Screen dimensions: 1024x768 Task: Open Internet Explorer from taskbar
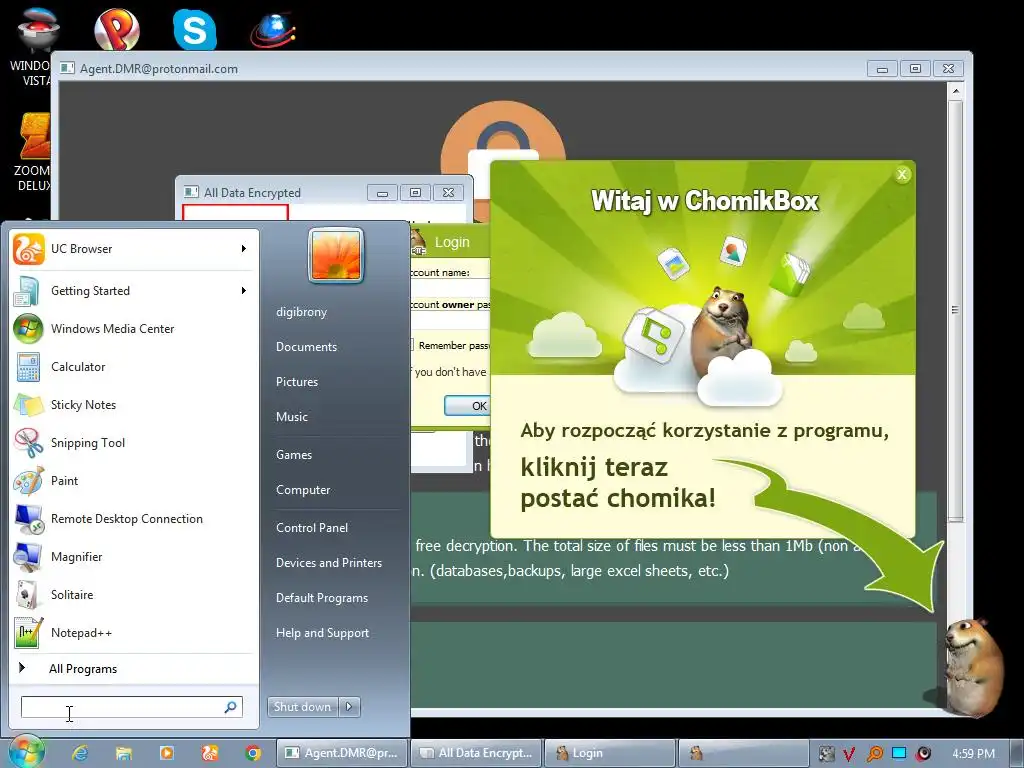coord(80,753)
